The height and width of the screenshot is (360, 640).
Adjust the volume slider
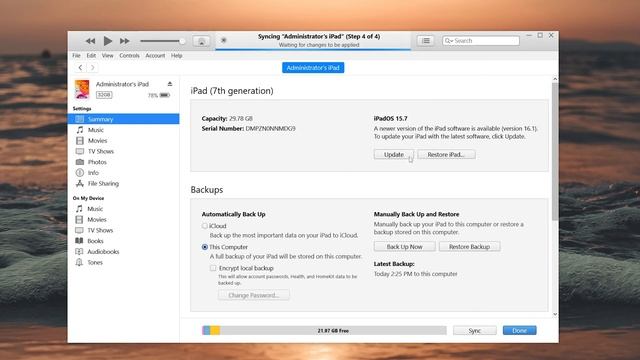(162, 41)
